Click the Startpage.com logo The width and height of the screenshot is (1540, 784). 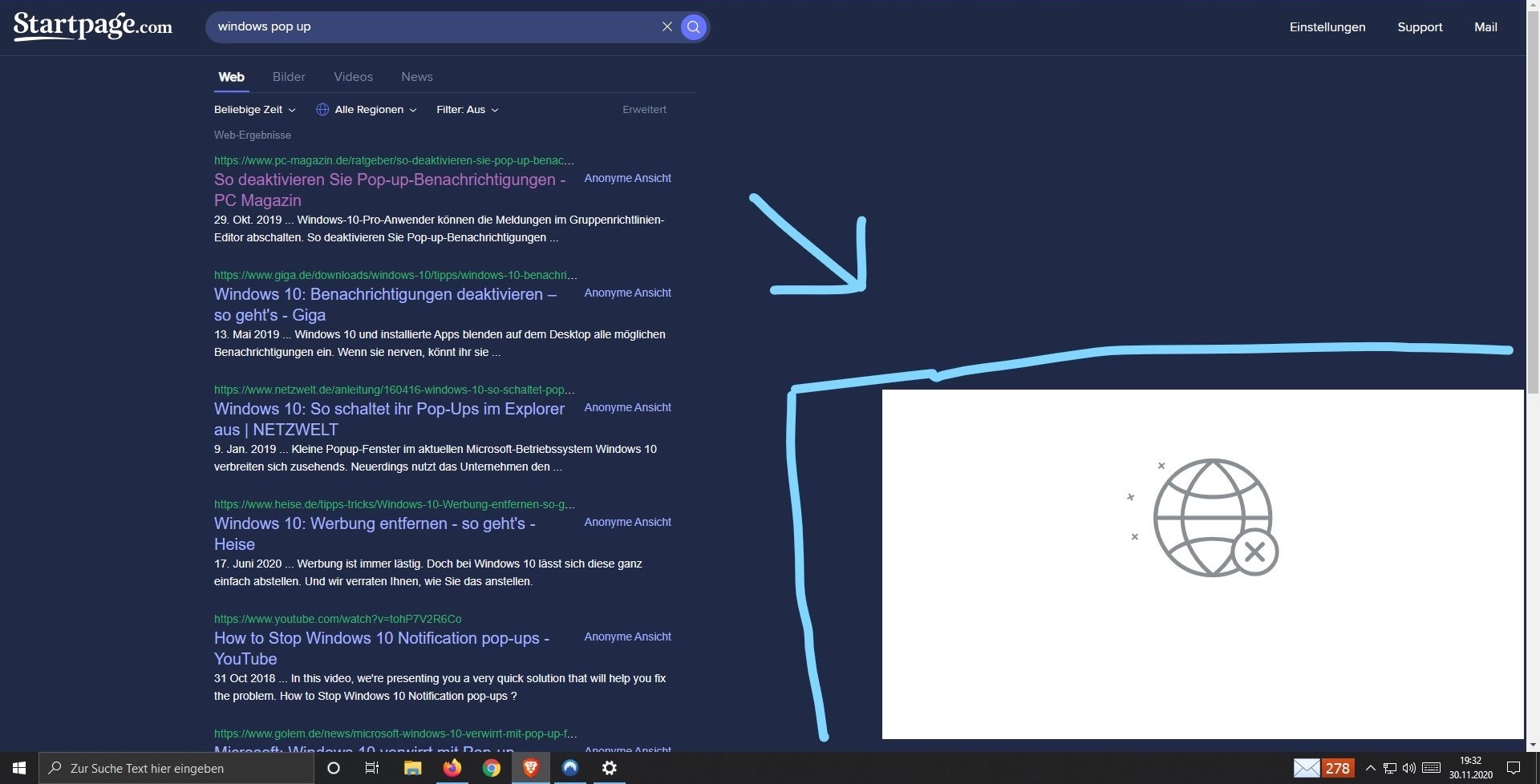92,26
